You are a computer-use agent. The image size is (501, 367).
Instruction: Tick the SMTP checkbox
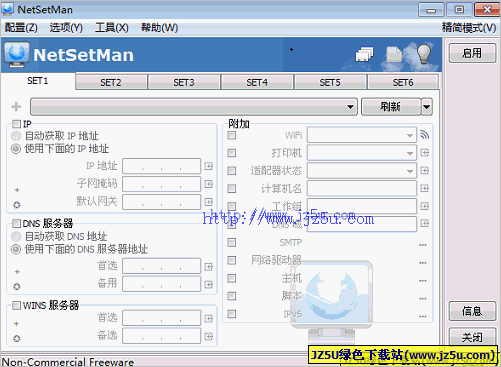[x=232, y=242]
